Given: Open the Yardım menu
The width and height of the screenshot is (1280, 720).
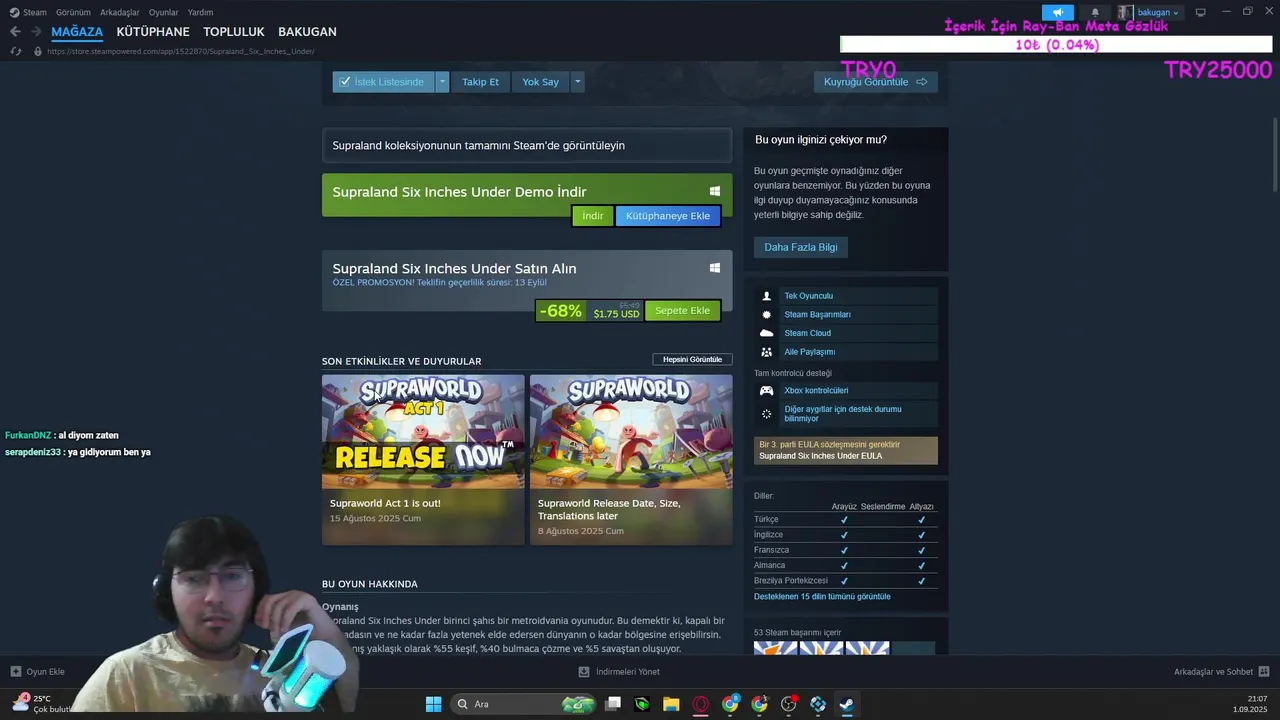Looking at the screenshot, I should [x=200, y=12].
